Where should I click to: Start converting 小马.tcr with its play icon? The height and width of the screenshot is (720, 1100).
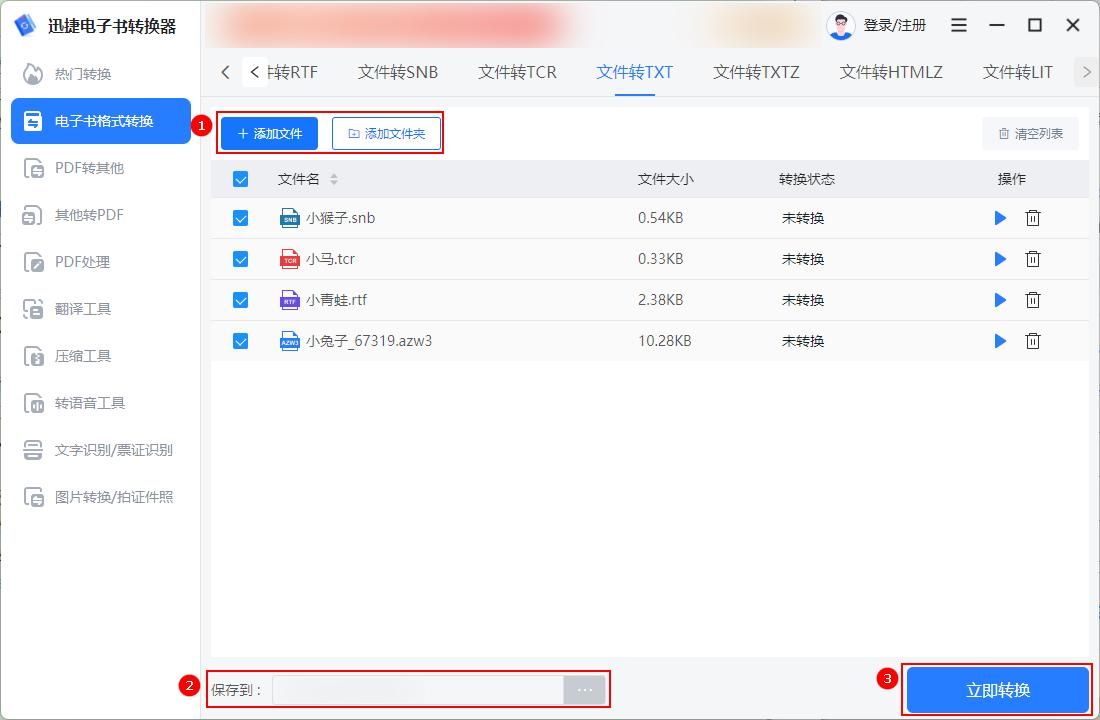(x=1000, y=259)
